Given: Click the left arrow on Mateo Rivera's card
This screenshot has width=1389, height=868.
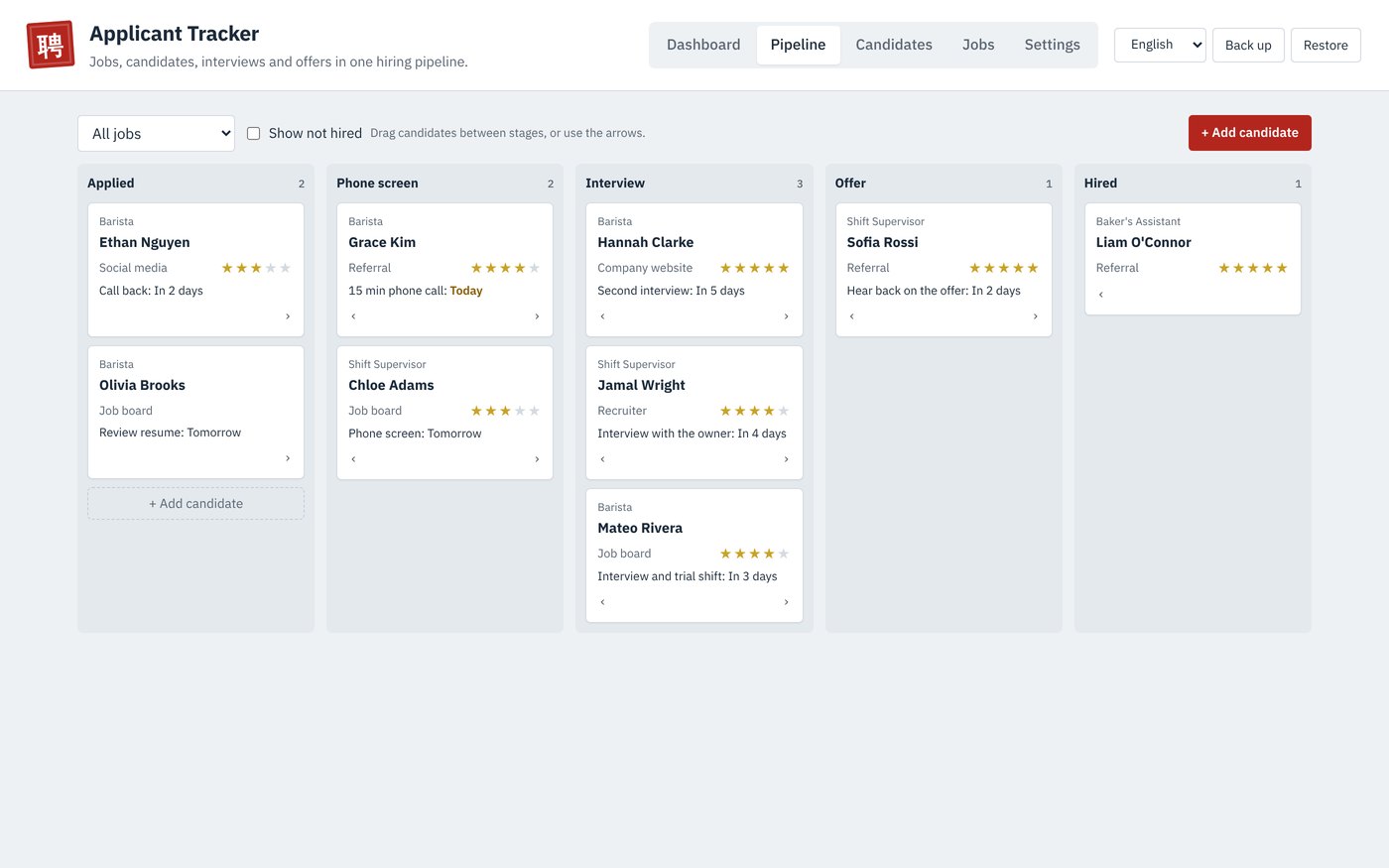Looking at the screenshot, I should click(x=602, y=602).
